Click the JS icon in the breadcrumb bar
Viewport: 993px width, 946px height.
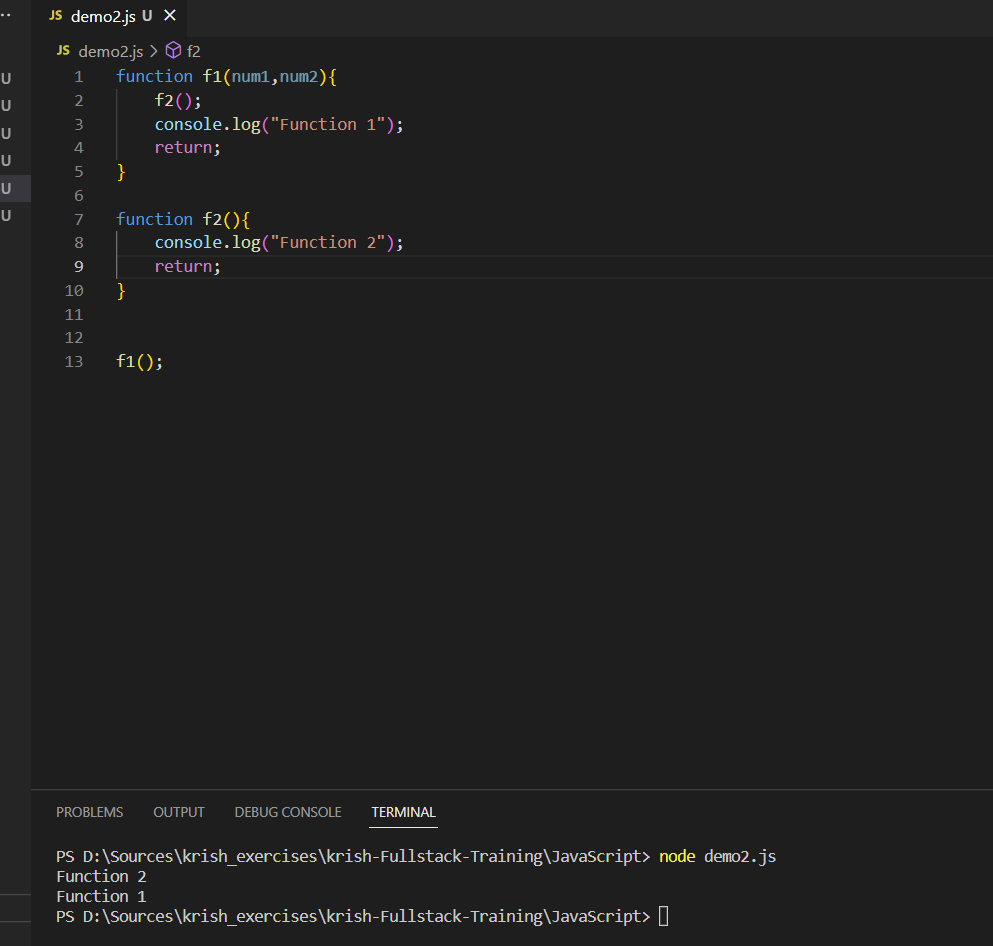62,50
